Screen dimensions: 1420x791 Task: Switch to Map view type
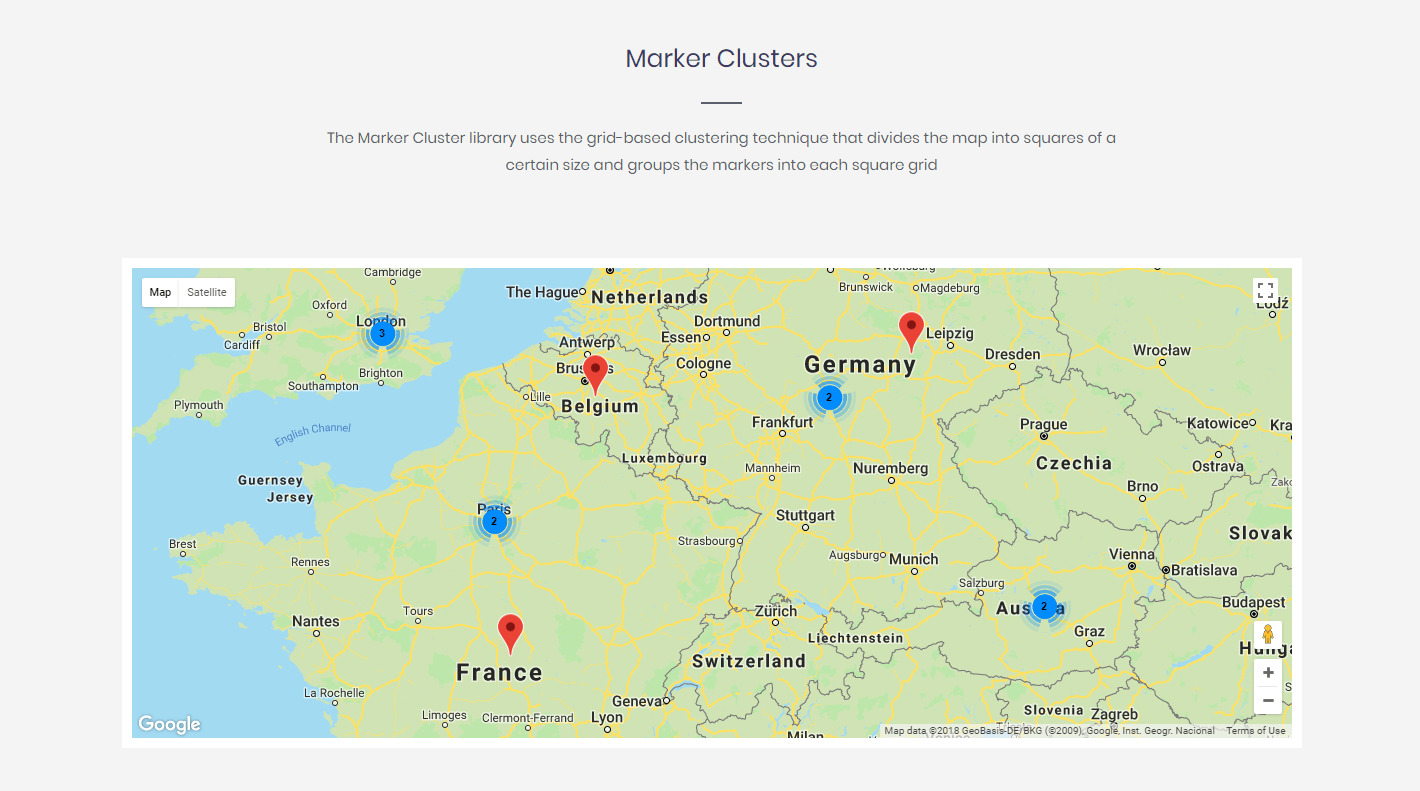point(160,292)
